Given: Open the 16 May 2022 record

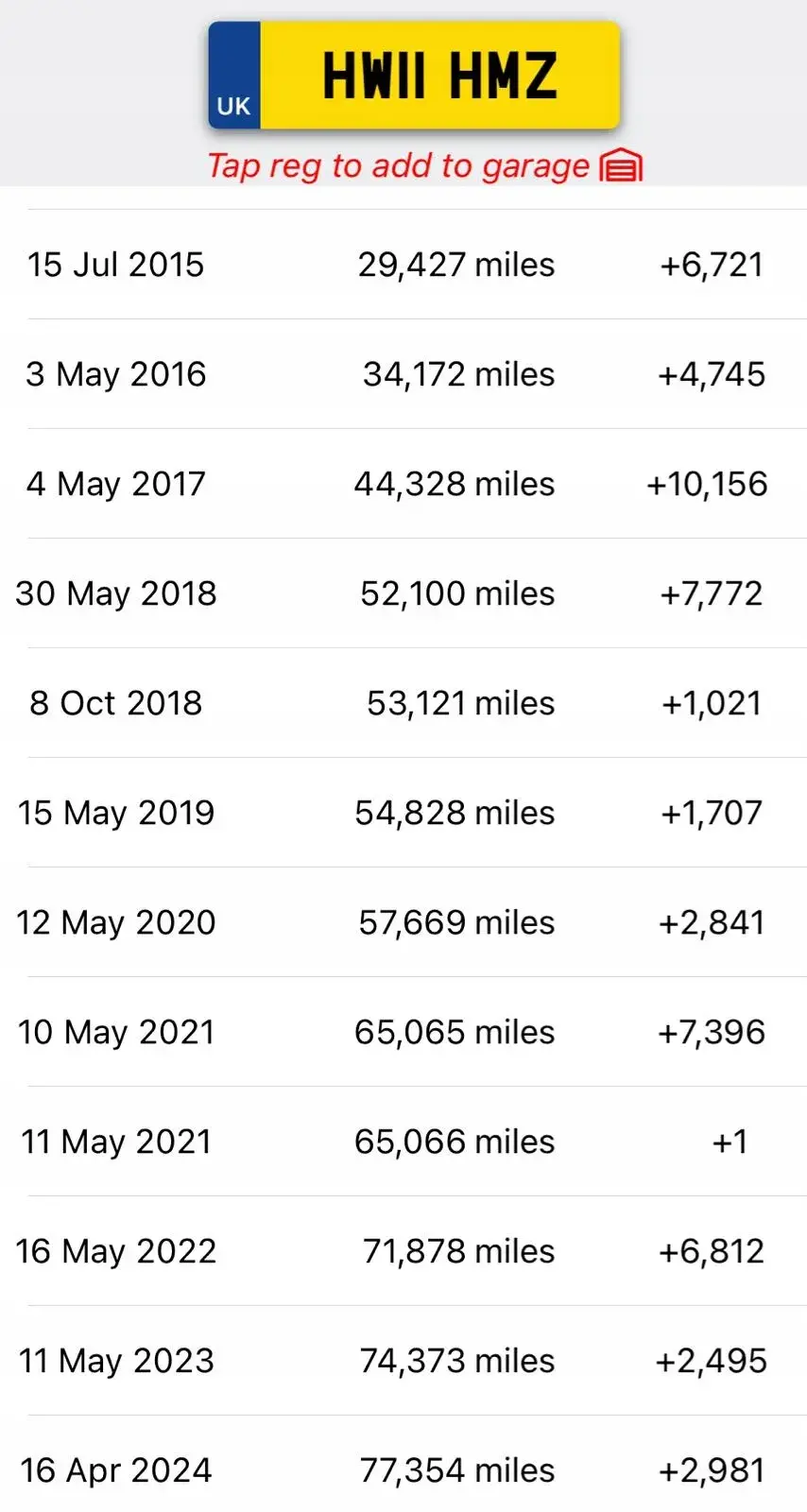Looking at the screenshot, I should (x=116, y=1251).
